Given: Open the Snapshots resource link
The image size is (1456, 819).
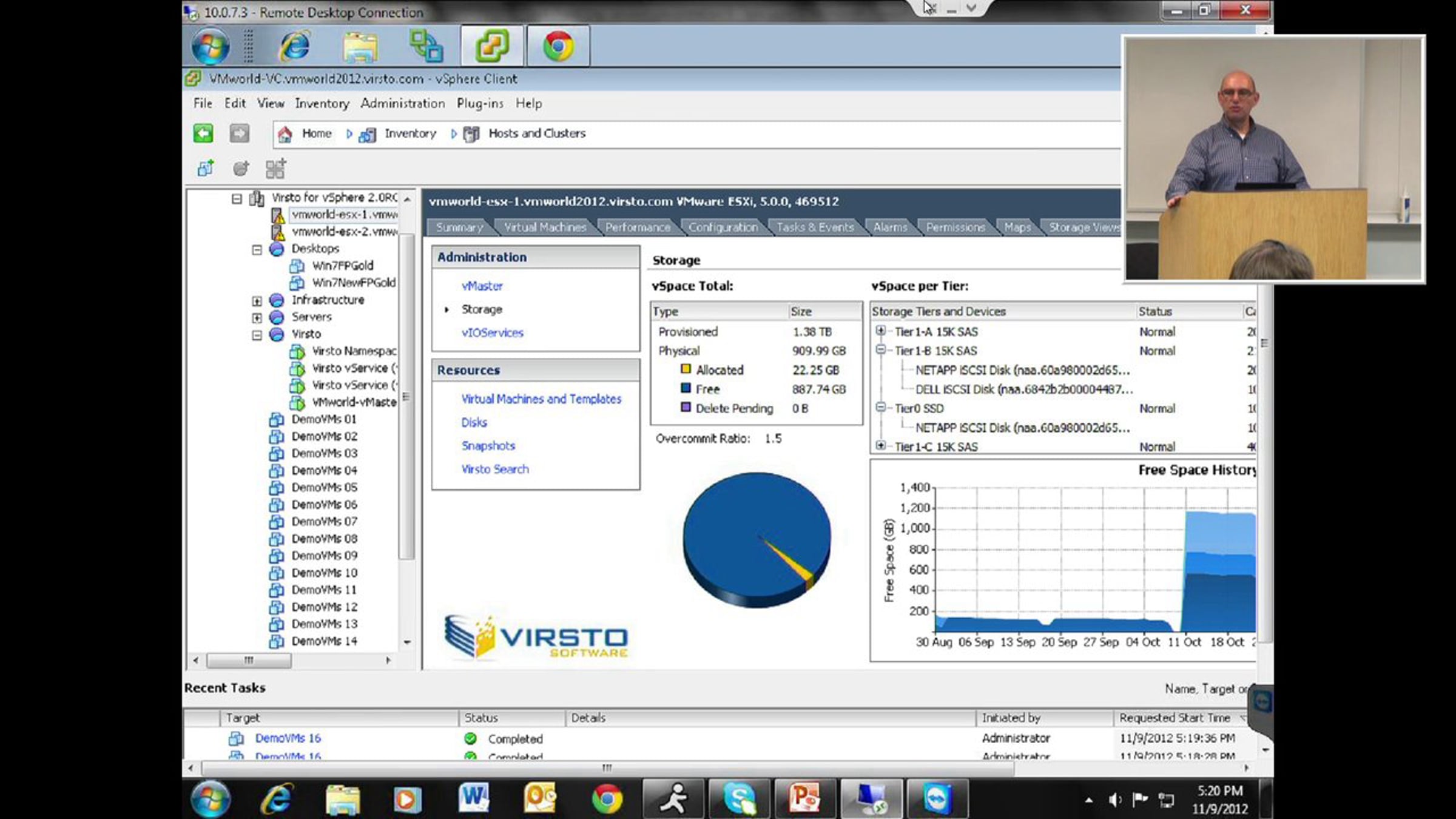Looking at the screenshot, I should pyautogui.click(x=488, y=446).
